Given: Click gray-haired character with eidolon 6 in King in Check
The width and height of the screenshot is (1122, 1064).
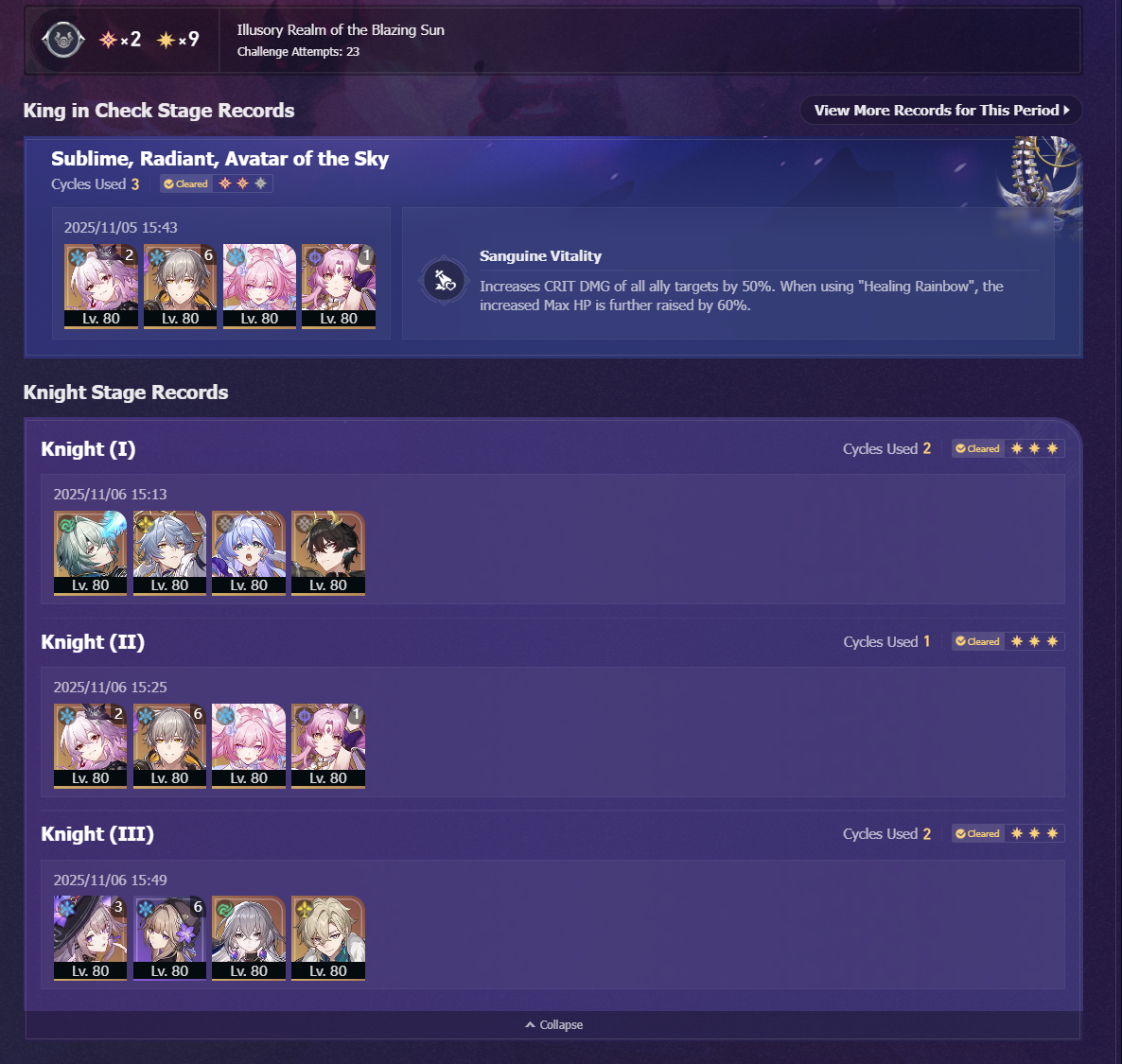Looking at the screenshot, I should click(x=181, y=287).
